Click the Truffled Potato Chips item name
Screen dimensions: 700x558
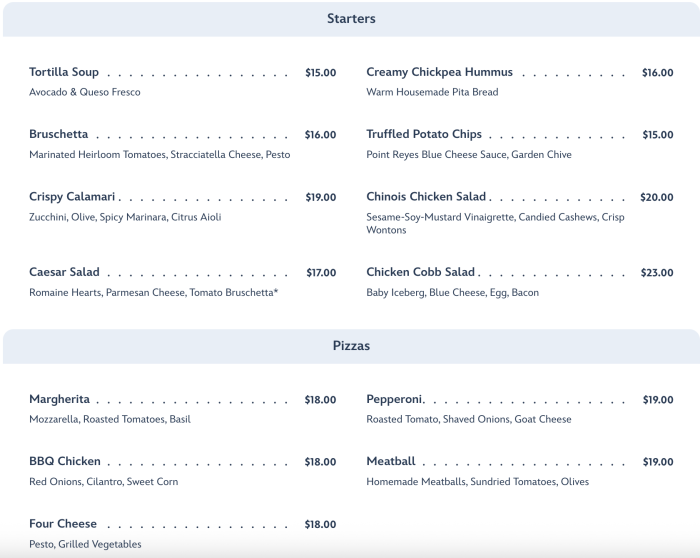[424, 134]
